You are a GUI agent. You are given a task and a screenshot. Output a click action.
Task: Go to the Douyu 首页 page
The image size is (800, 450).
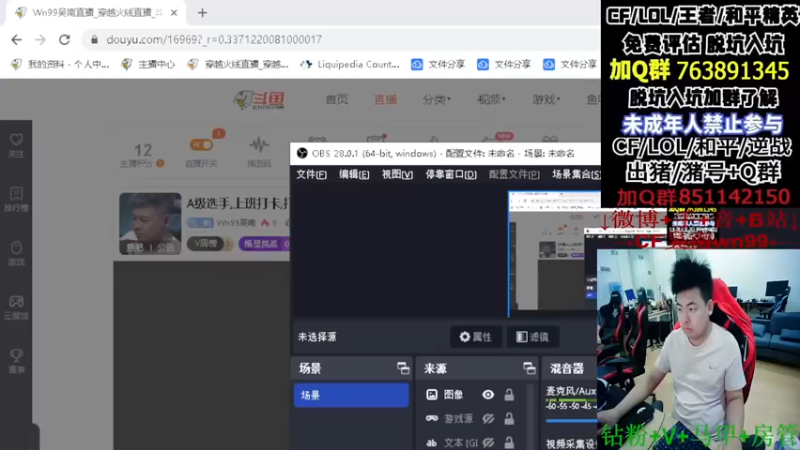(337, 99)
